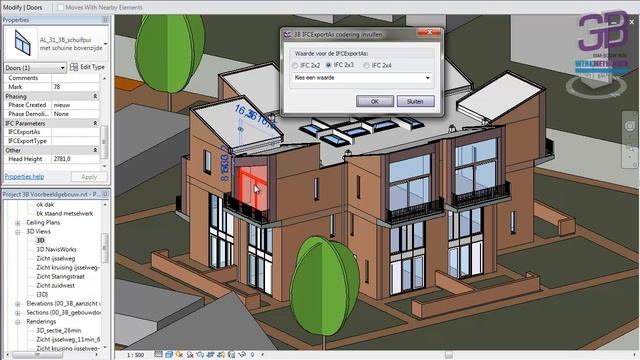This screenshot has width=640, height=360.
Task: Click the navigation bar steering wheel icon
Action: (x=629, y=126)
